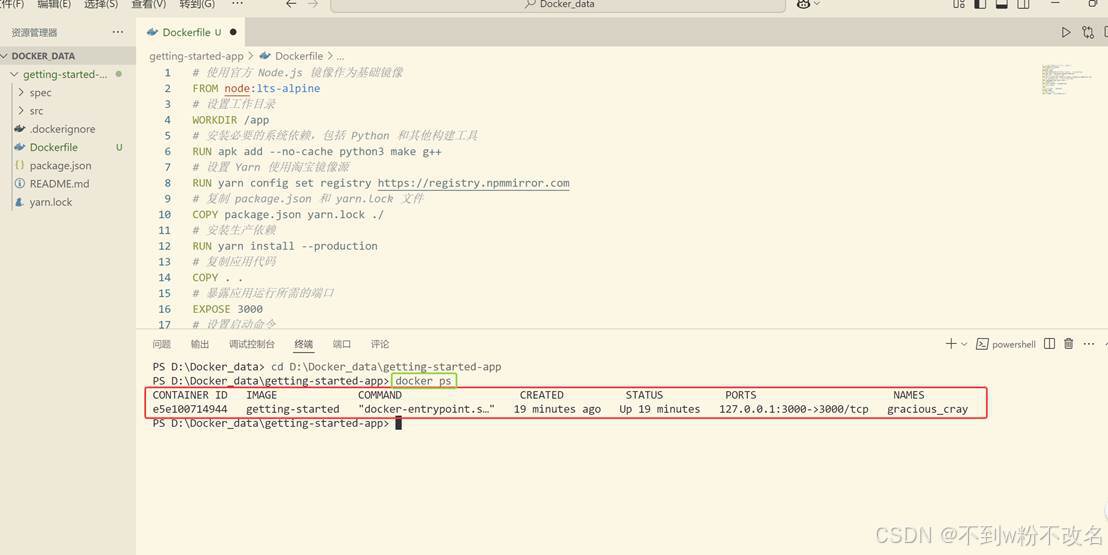This screenshot has height=555, width=1108.
Task: Open the https://registry.npmmirror.com link
Action: (x=473, y=183)
